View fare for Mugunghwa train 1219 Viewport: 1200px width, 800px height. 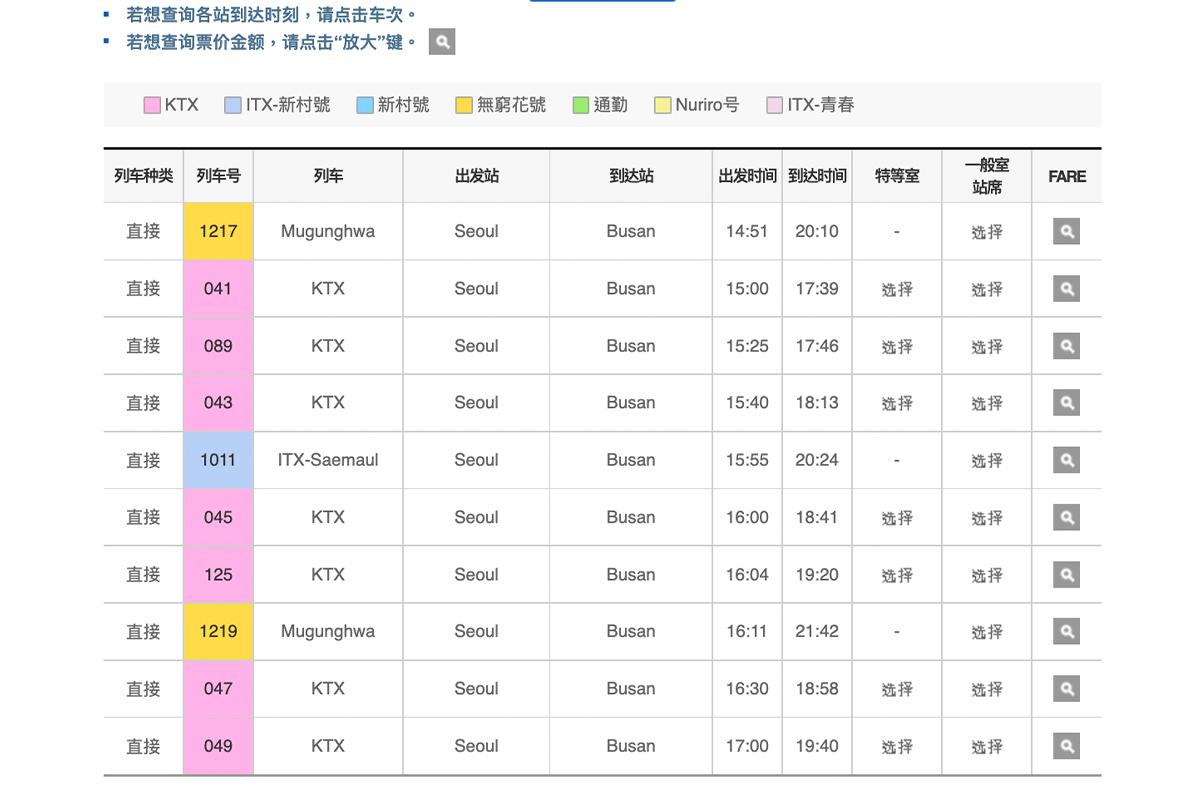pyautogui.click(x=1067, y=632)
